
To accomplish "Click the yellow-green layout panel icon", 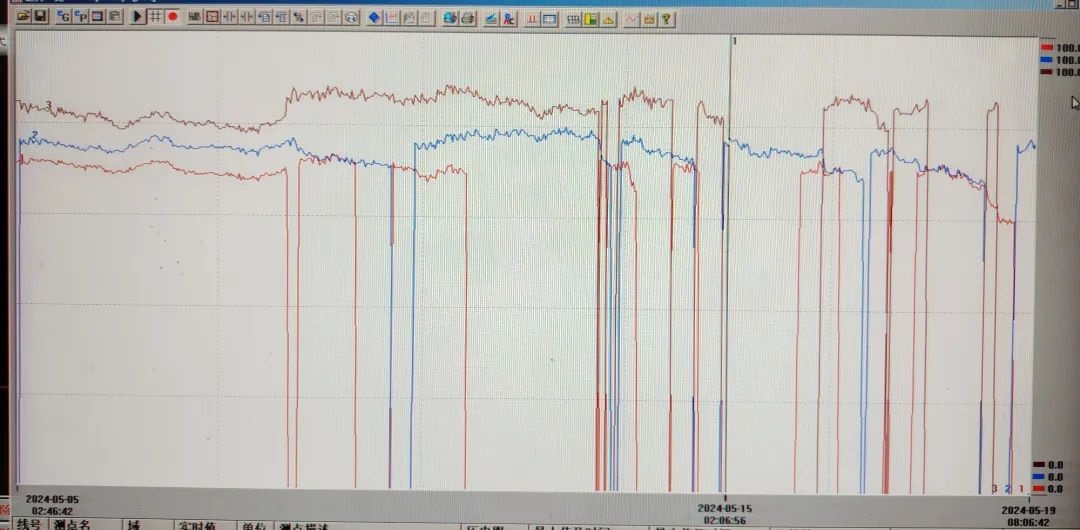I will coord(591,18).
